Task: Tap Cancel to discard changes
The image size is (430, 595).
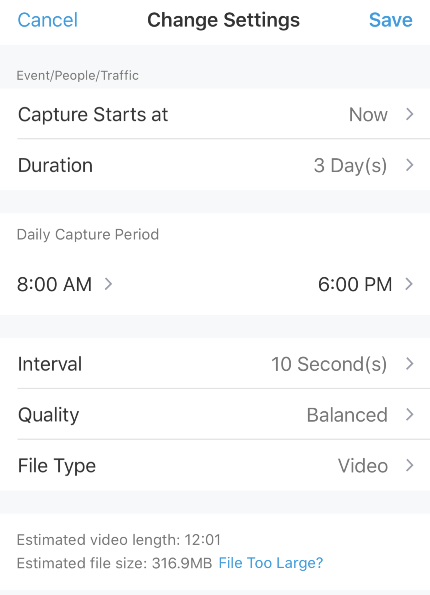Action: (x=47, y=20)
